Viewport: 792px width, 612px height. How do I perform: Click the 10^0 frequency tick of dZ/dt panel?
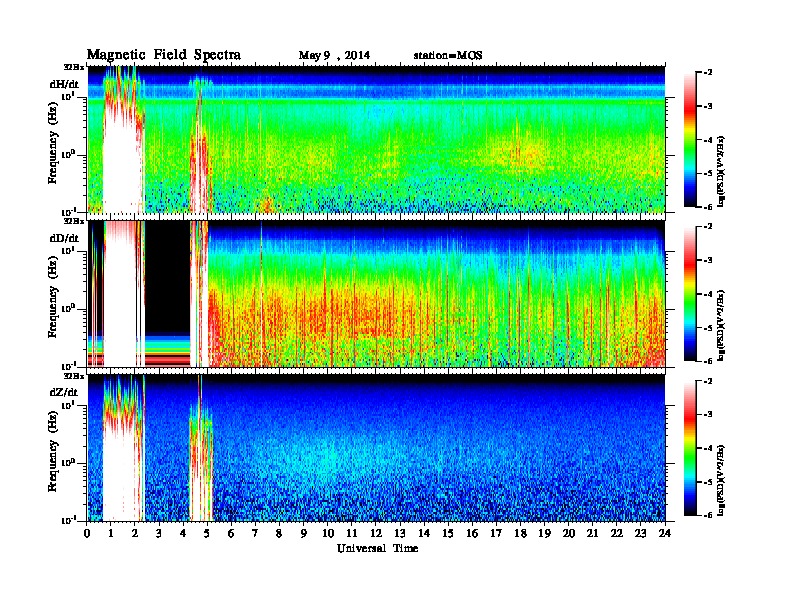click(69, 462)
